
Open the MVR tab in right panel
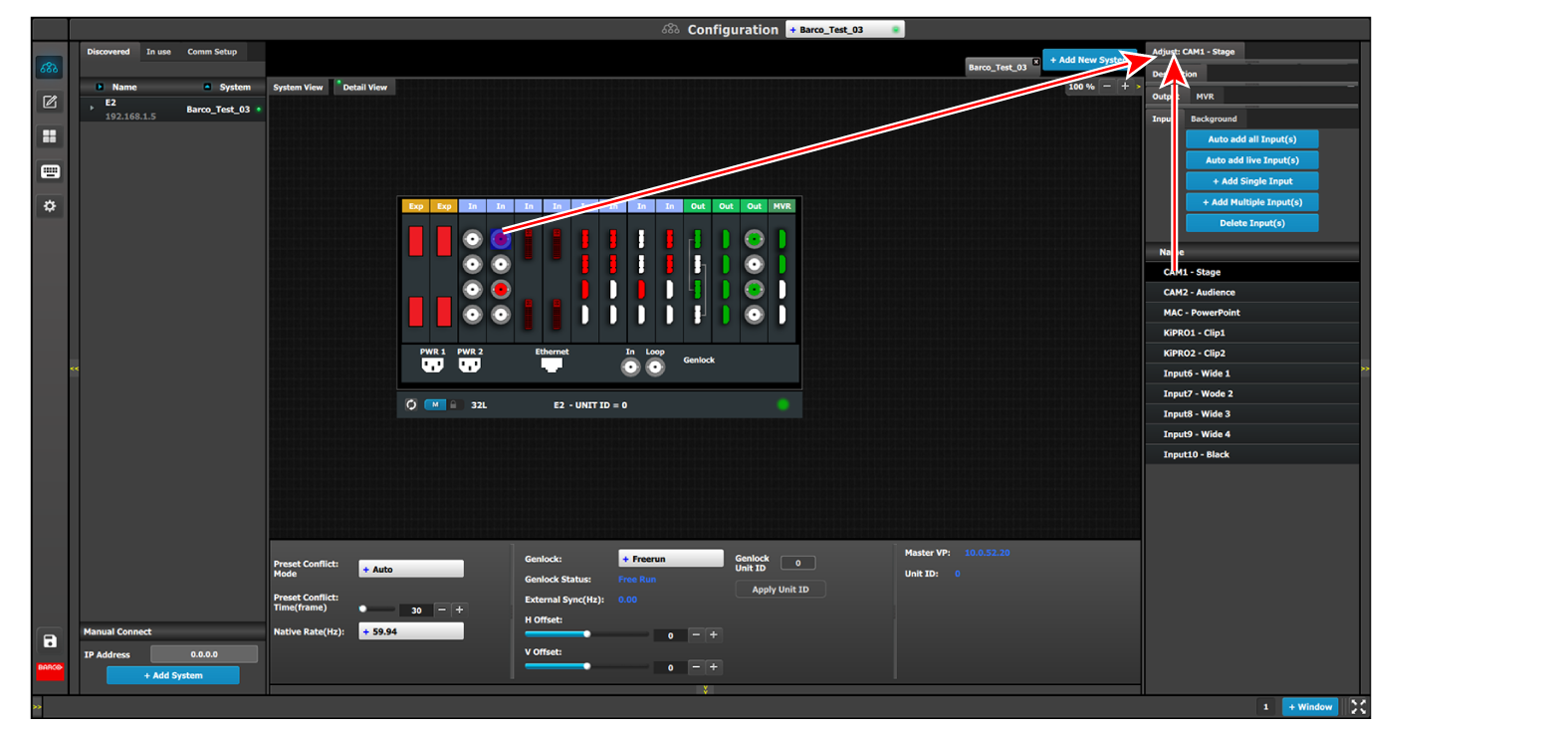pyautogui.click(x=1205, y=97)
